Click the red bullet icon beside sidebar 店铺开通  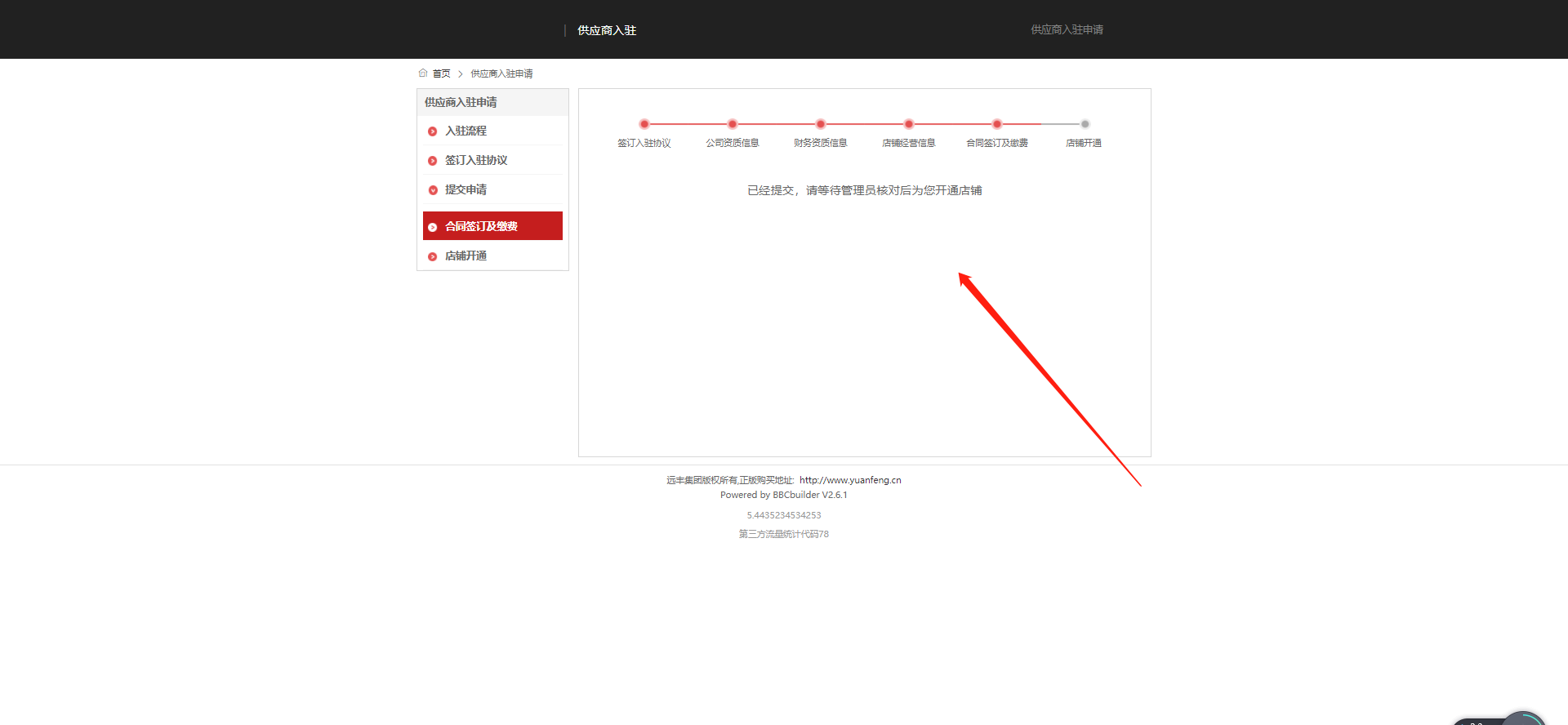coord(433,256)
